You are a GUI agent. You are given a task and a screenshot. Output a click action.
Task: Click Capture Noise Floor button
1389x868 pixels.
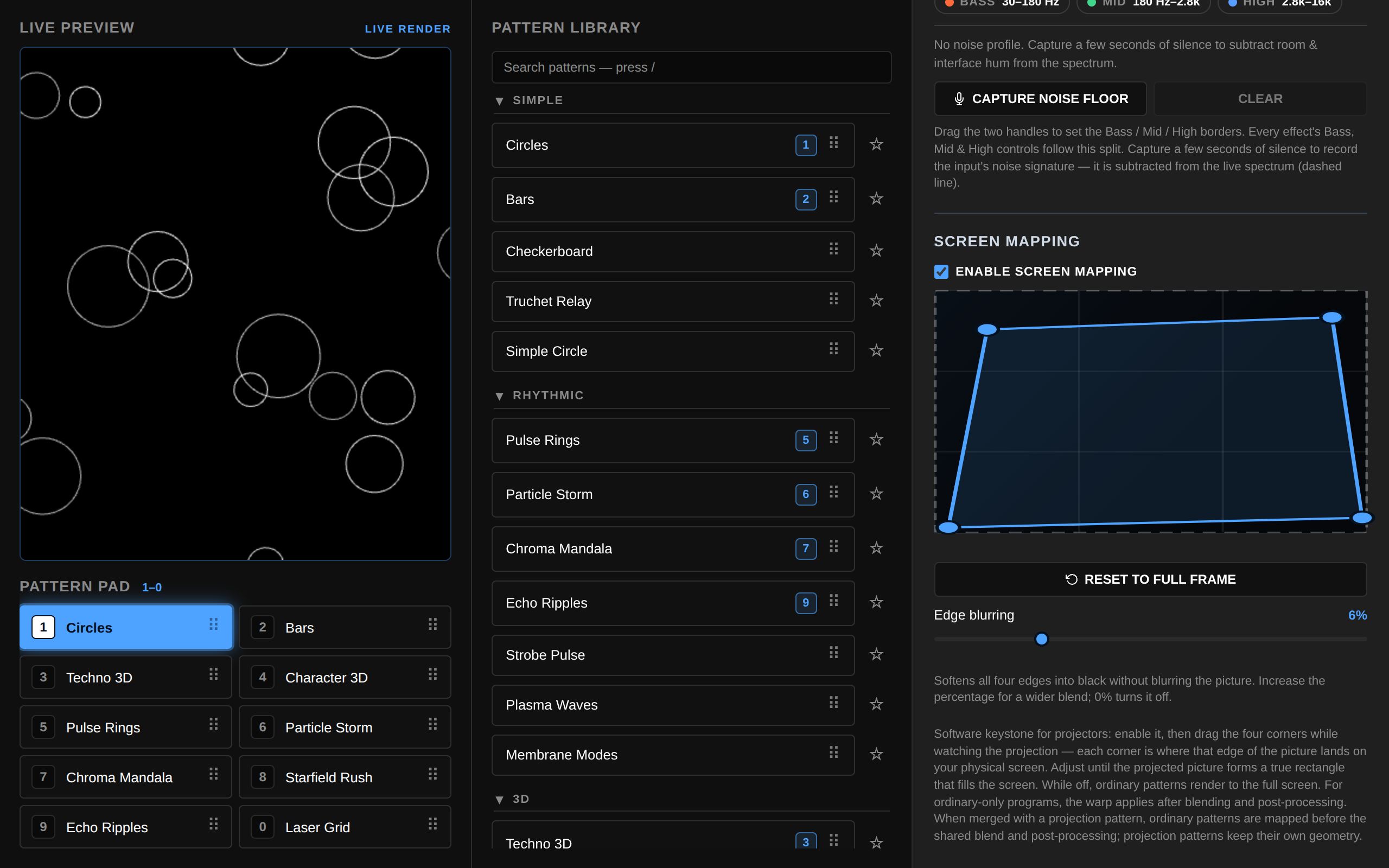[1040, 99]
